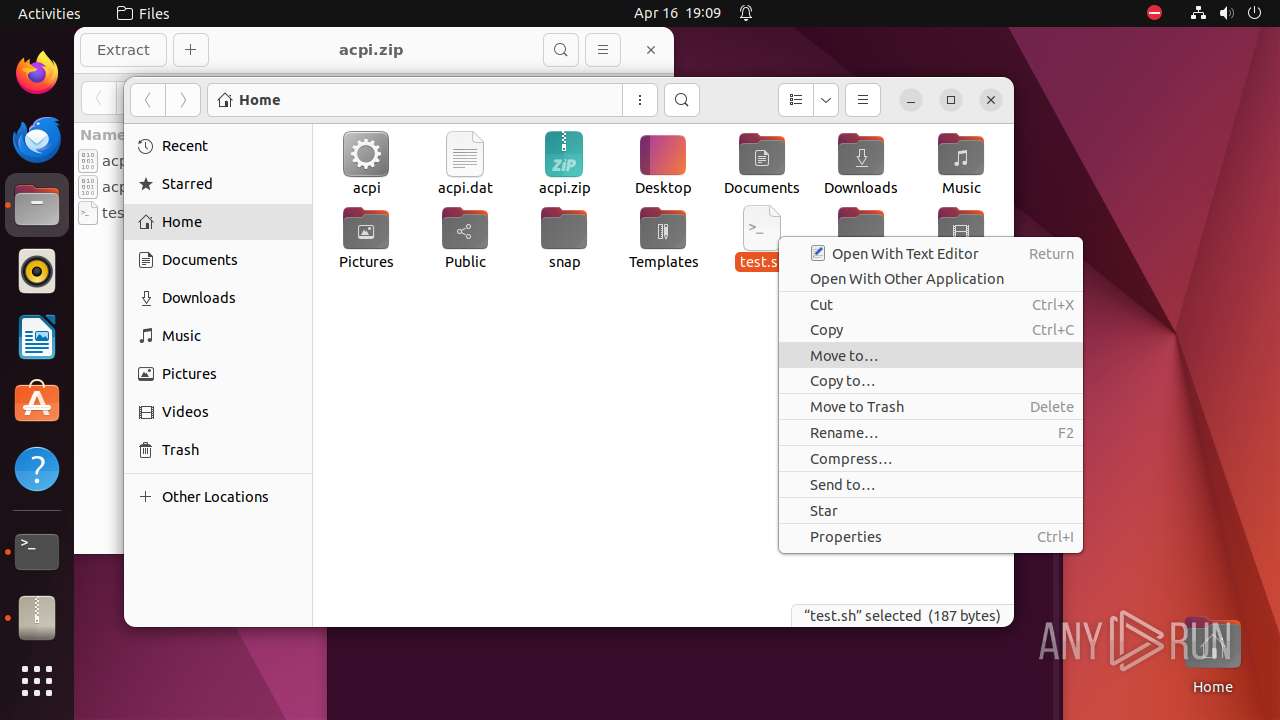This screenshot has height=720, width=1280.
Task: Select Star in context menu
Action: (x=930, y=511)
